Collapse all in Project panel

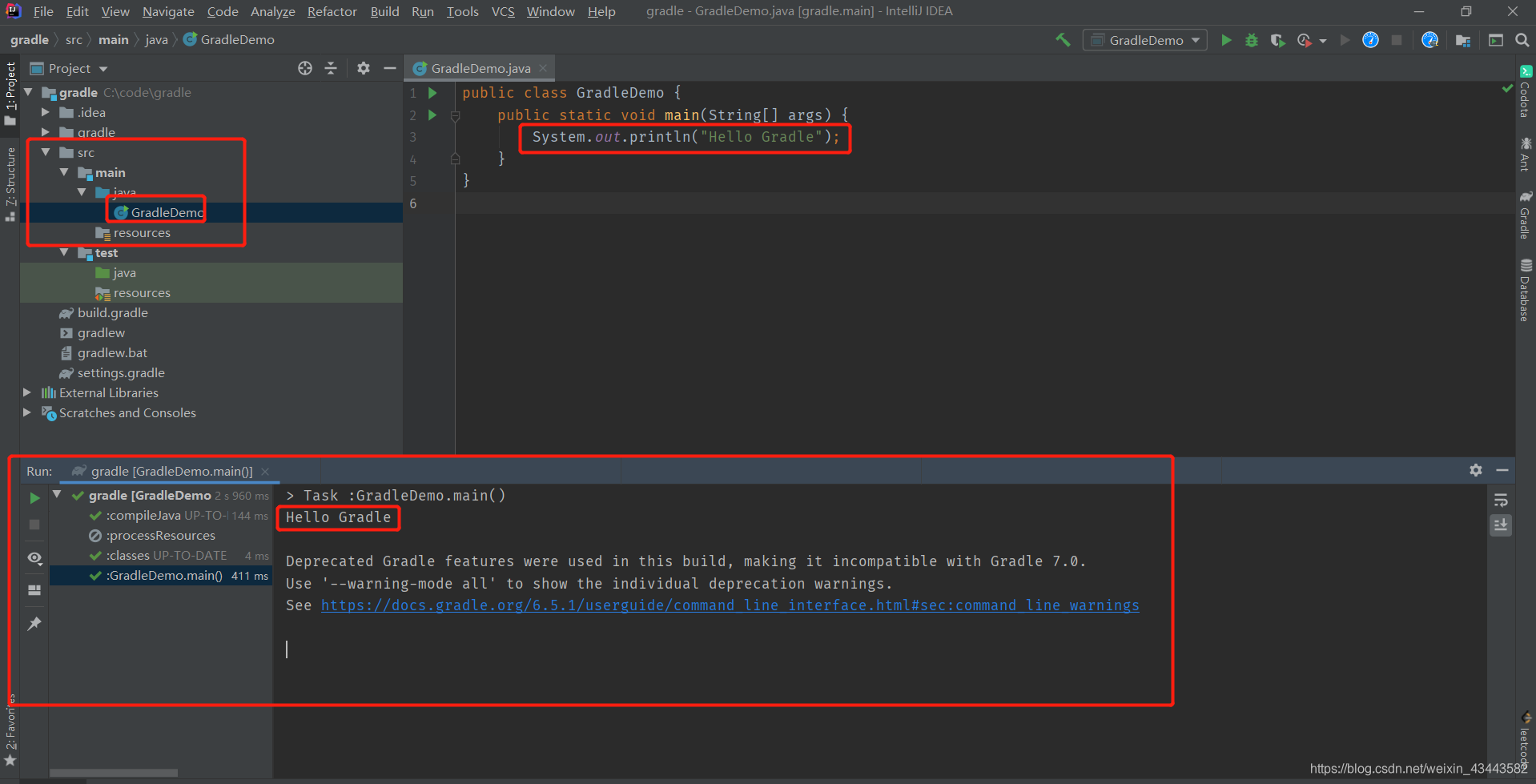click(331, 68)
